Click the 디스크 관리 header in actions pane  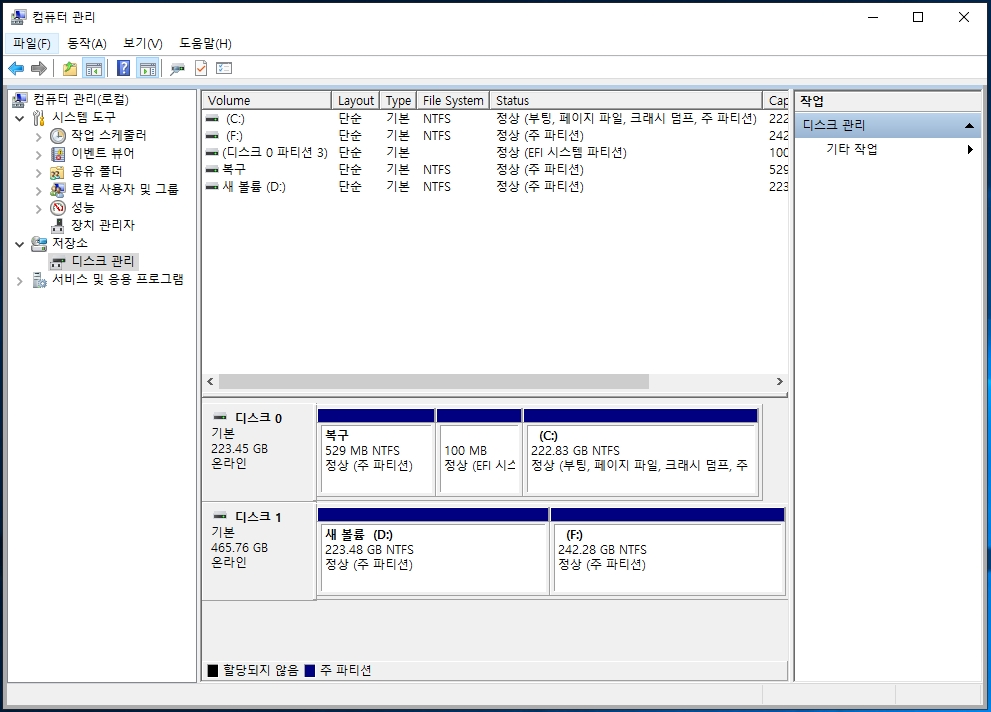(x=887, y=125)
